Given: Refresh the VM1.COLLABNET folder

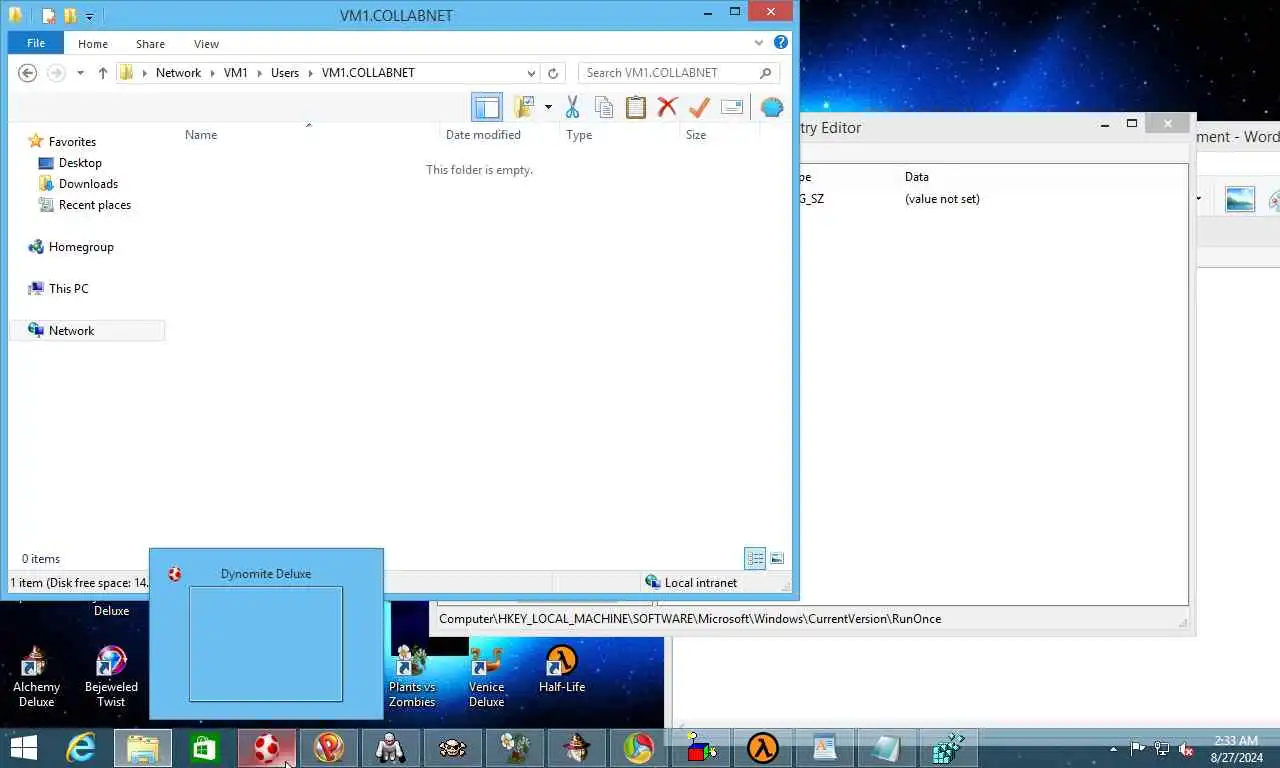Looking at the screenshot, I should [x=553, y=72].
